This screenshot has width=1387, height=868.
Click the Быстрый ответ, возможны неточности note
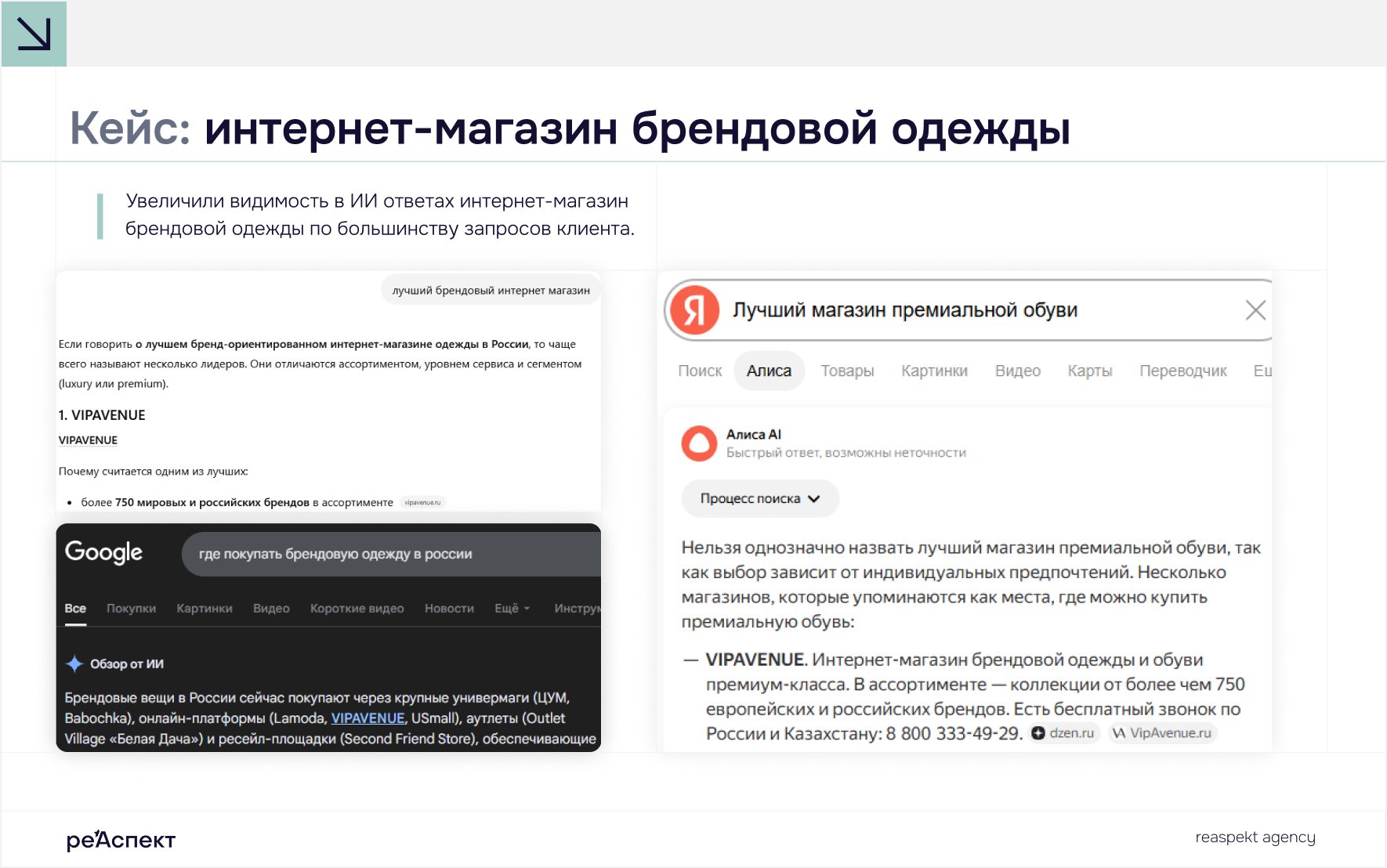point(846,453)
